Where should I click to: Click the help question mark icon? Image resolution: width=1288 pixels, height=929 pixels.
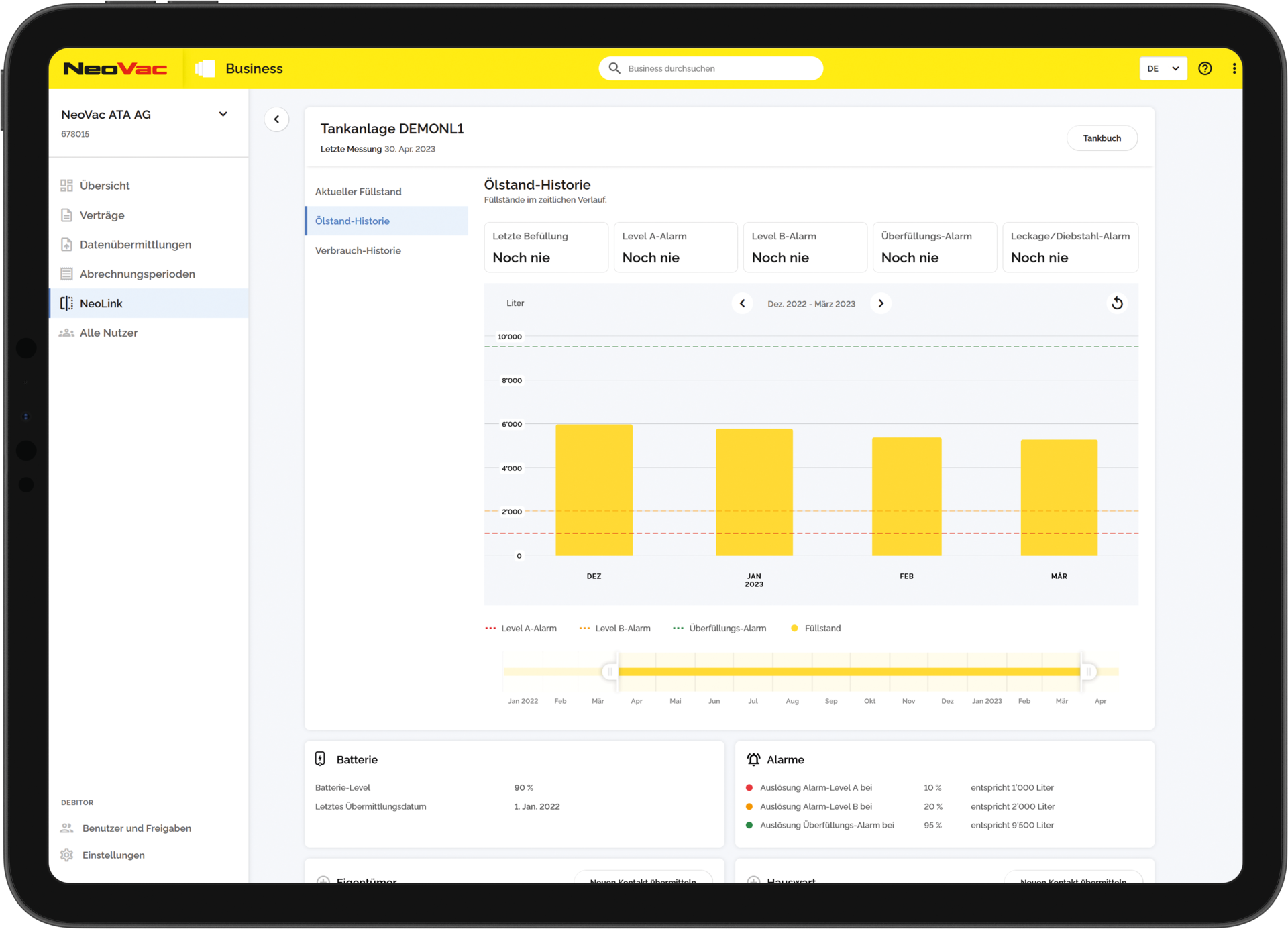pos(1205,68)
